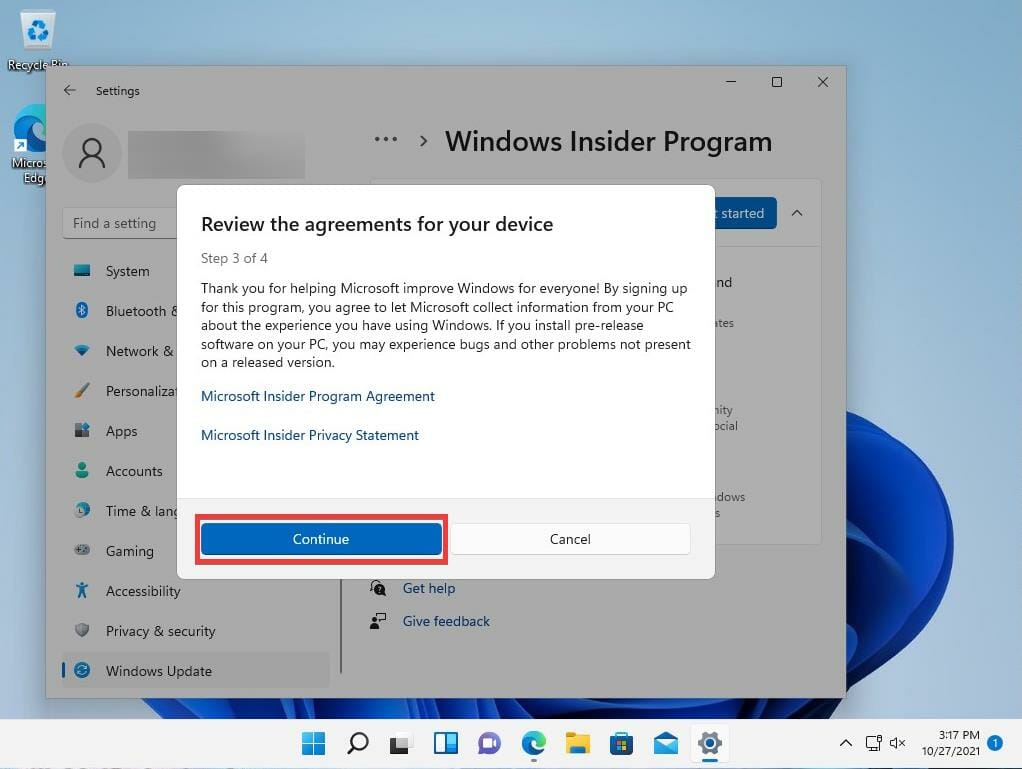This screenshot has width=1022, height=769.
Task: Open the Get help link
Action: click(x=429, y=588)
